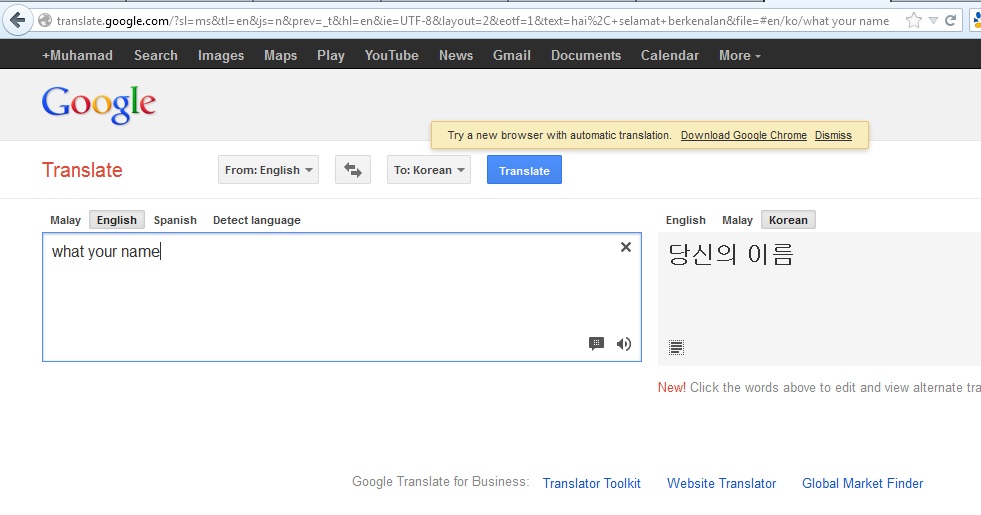Choose Detect language option
This screenshot has width=981, height=515.
[257, 220]
